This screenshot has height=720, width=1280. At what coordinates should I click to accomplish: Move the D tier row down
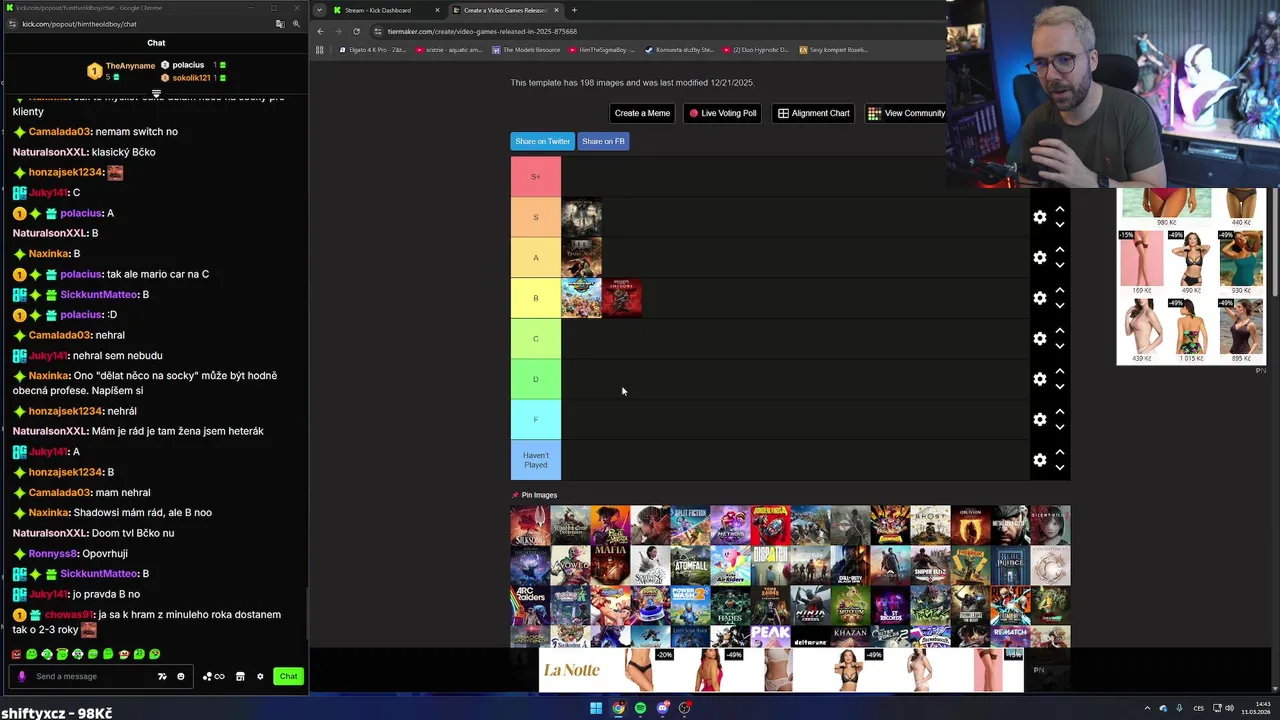1060,387
